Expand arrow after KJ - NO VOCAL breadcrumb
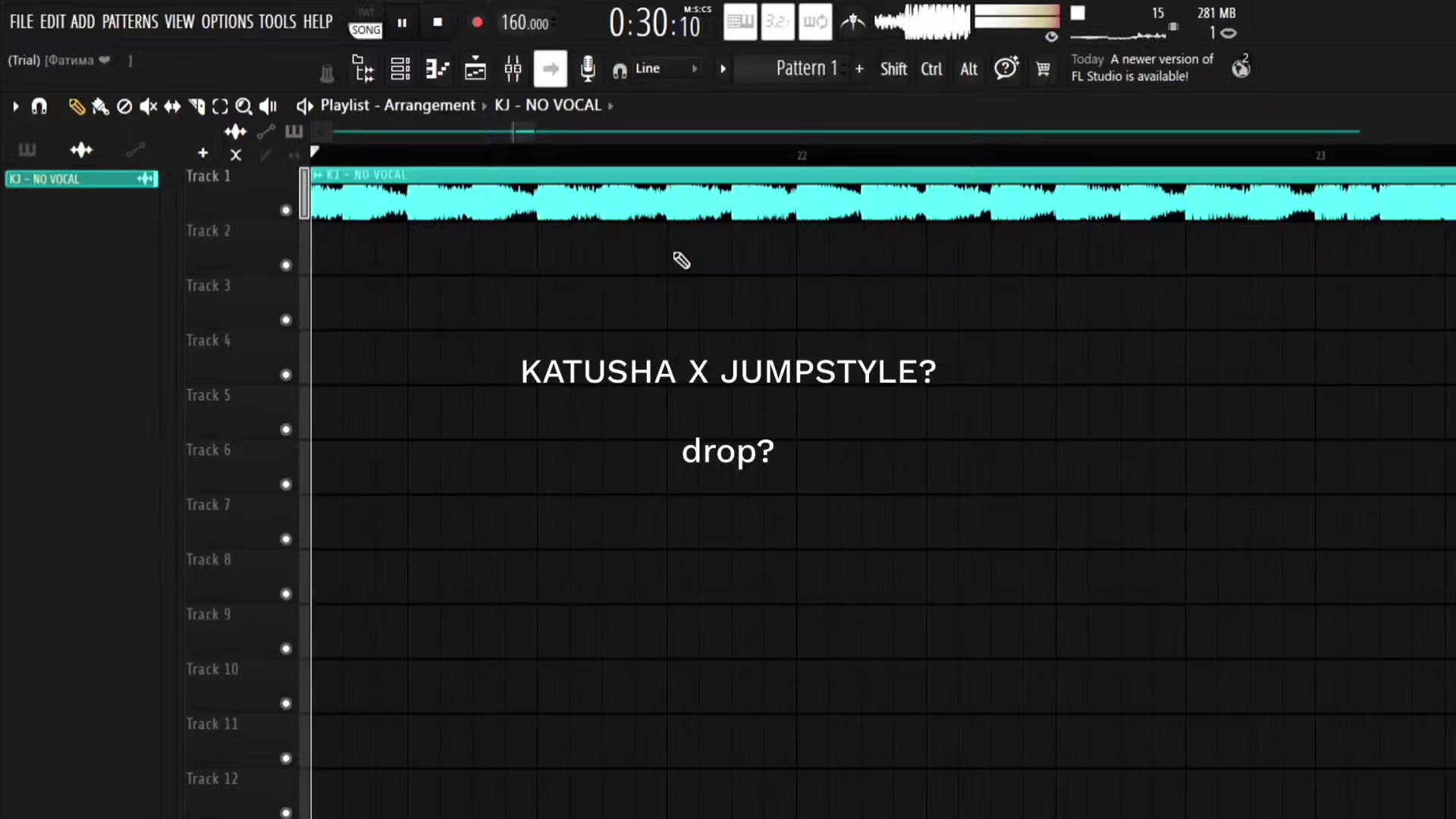The height and width of the screenshot is (819, 1456). pyautogui.click(x=610, y=106)
